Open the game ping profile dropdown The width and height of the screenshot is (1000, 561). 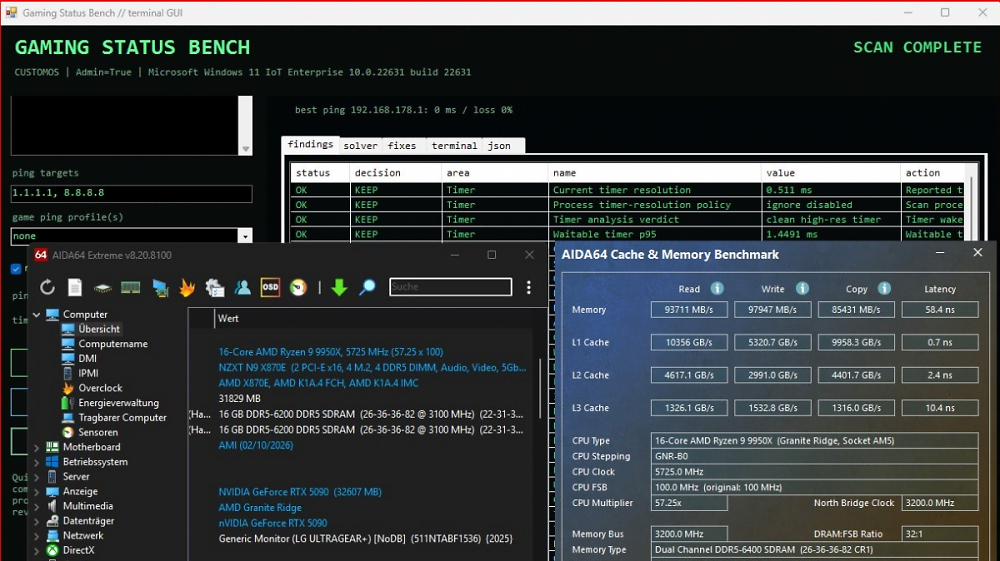click(245, 236)
